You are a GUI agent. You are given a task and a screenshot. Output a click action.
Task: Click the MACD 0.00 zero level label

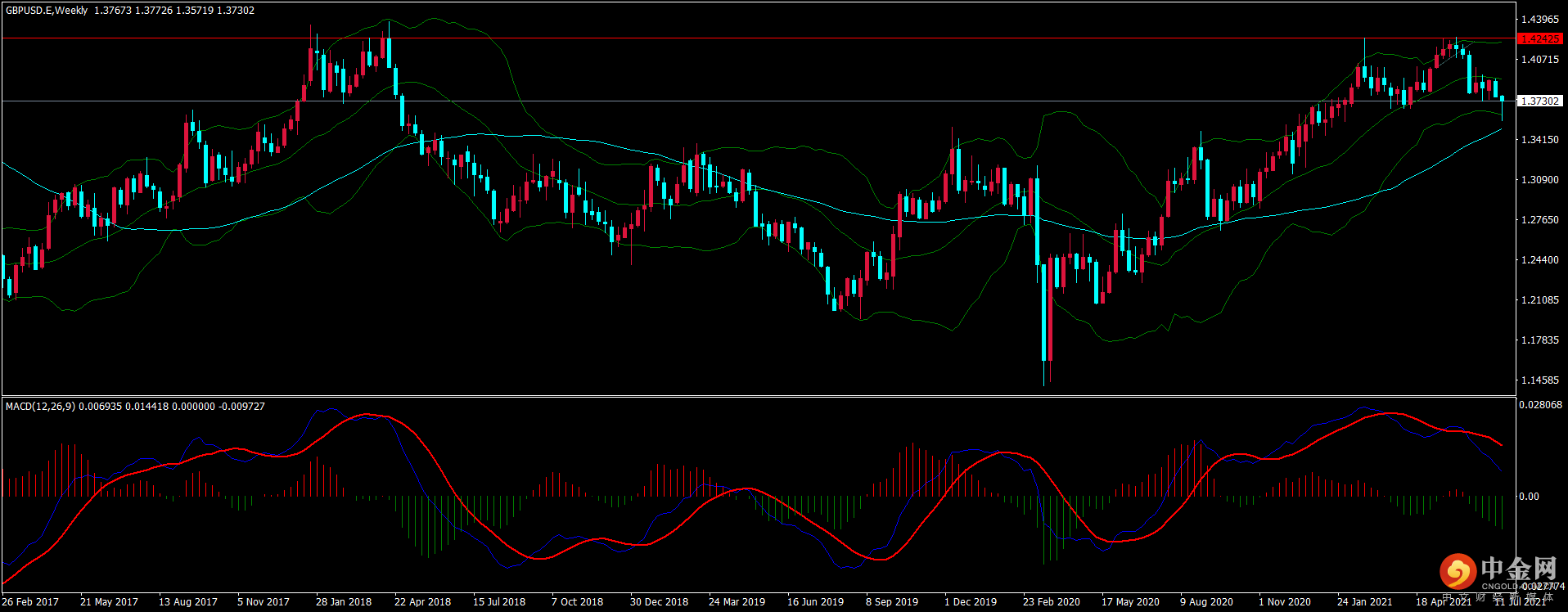[x=1529, y=496]
